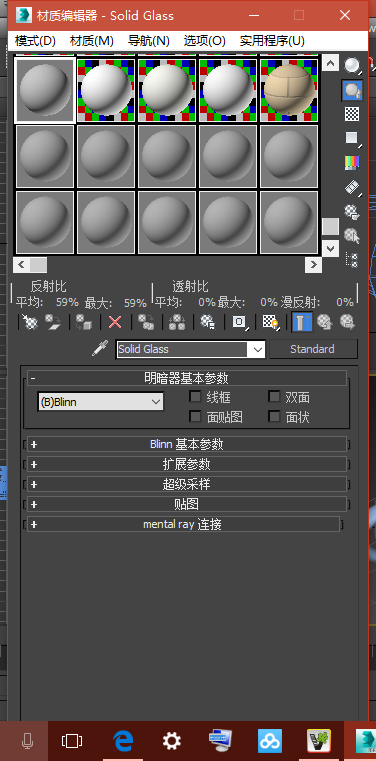This screenshot has width=376, height=761.
Task: Open Settings gear on the taskbar
Action: 171,741
